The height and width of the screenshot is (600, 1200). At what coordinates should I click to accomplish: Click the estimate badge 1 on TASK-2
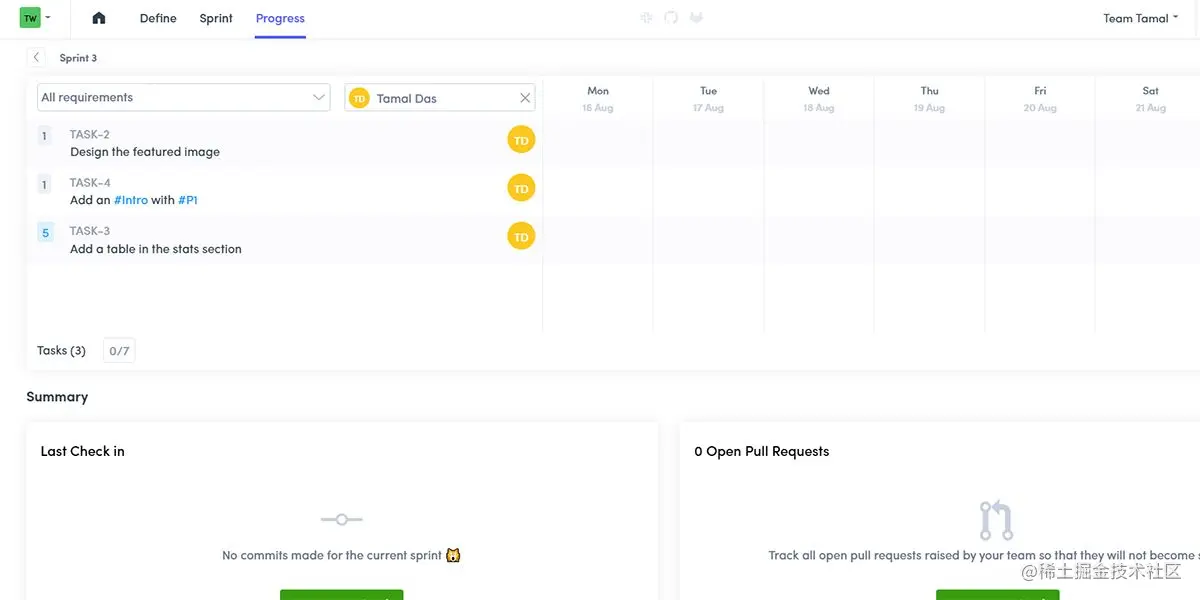coord(45,136)
